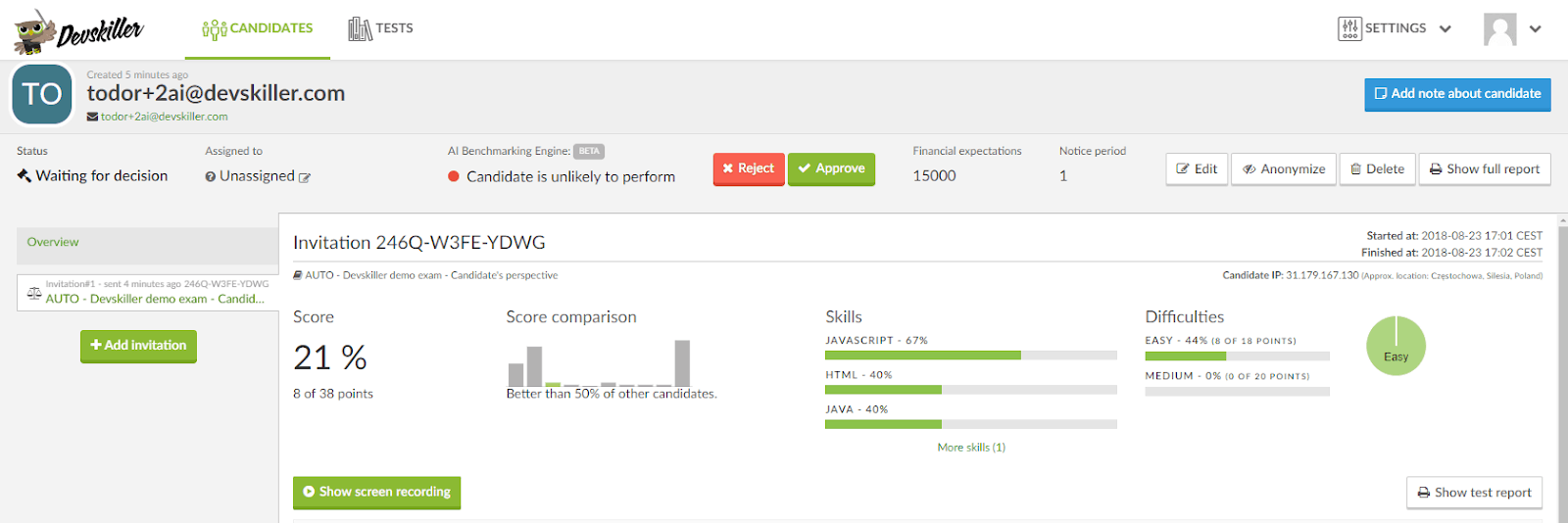Switch to the Candidates tab

coord(258,28)
